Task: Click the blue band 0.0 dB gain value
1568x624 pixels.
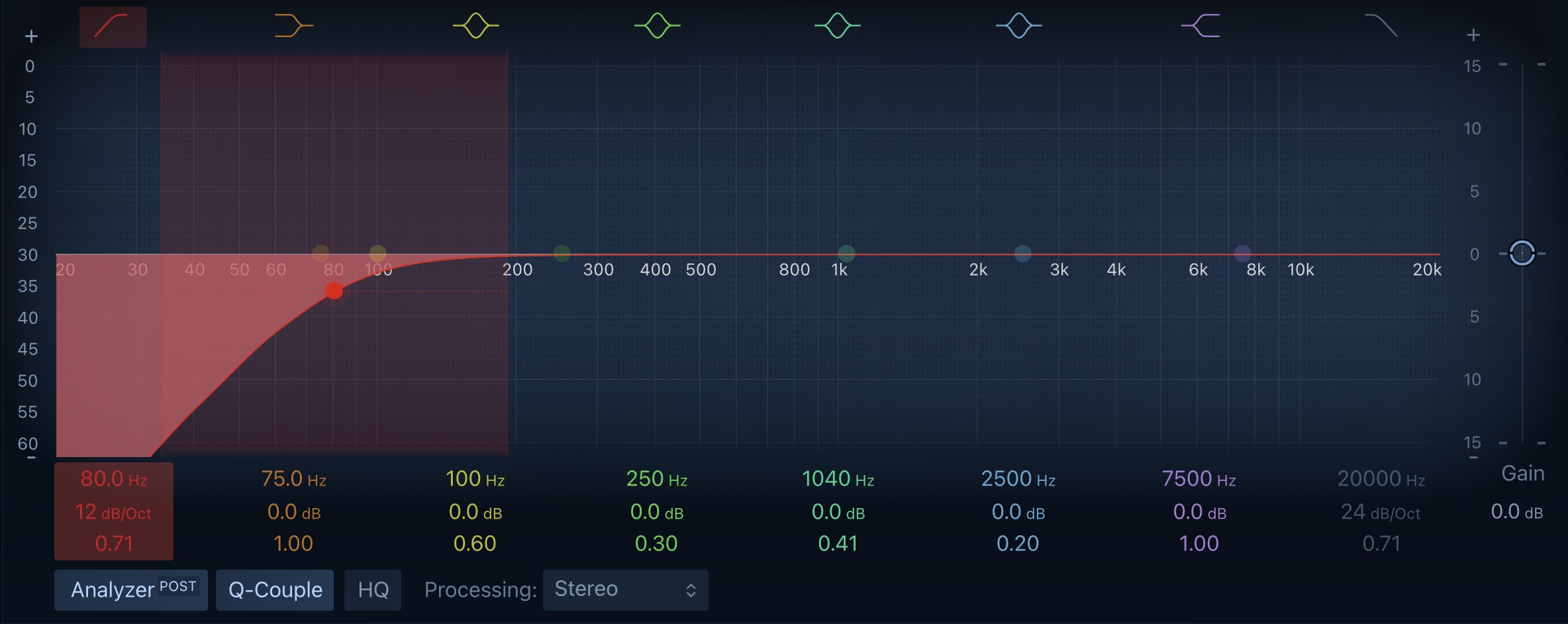Action: [1018, 512]
